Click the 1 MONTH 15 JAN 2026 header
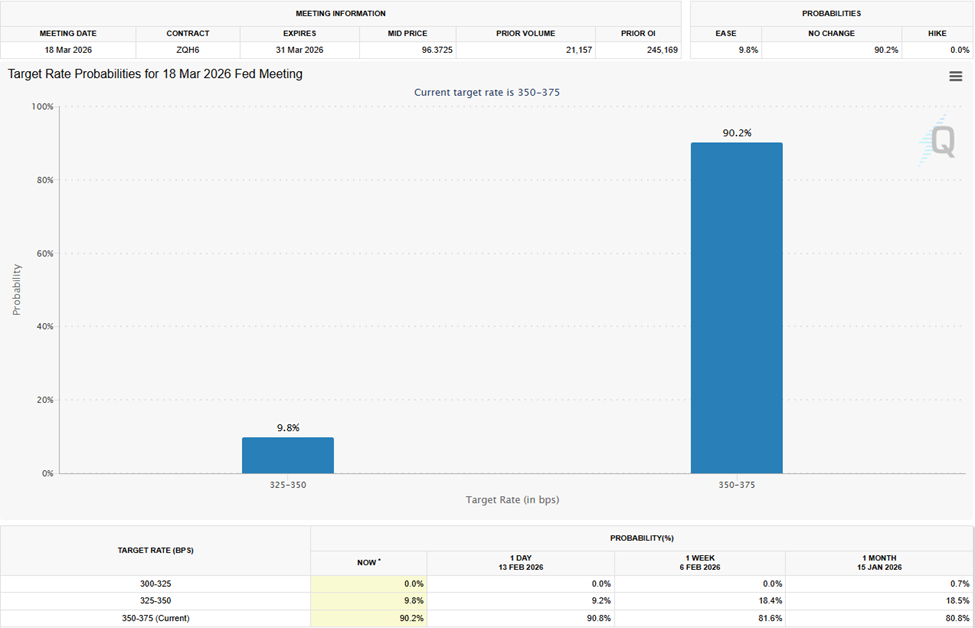Image resolution: width=975 pixels, height=628 pixels. (879, 562)
